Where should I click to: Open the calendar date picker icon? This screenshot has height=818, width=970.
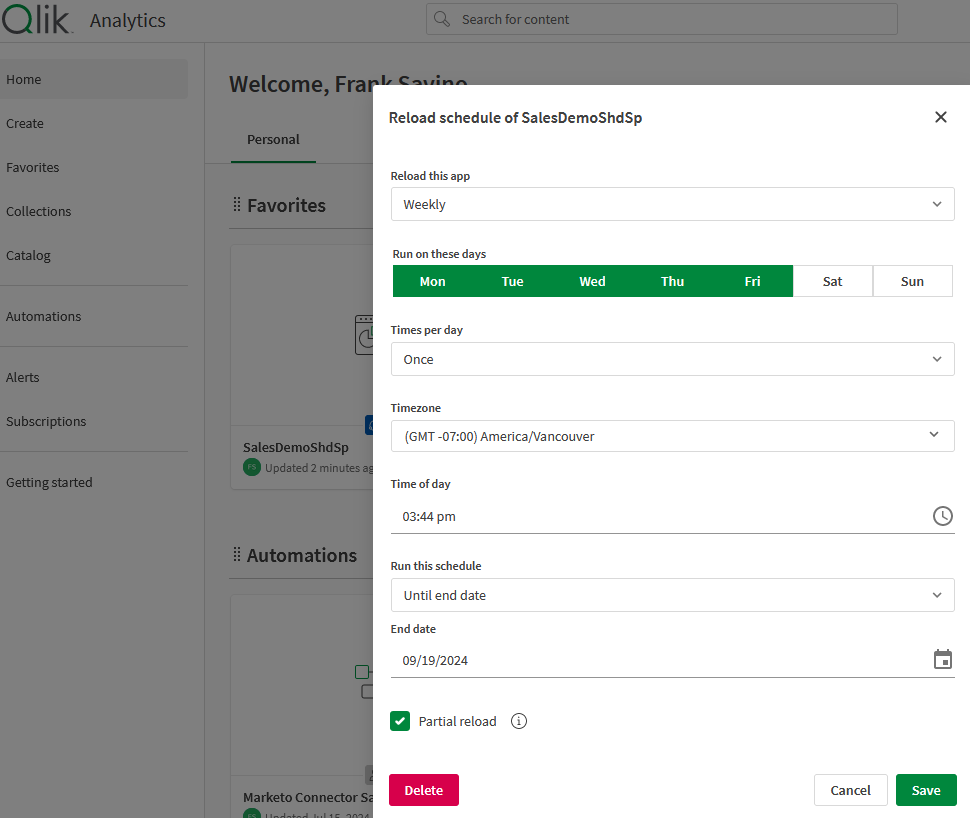click(x=943, y=660)
